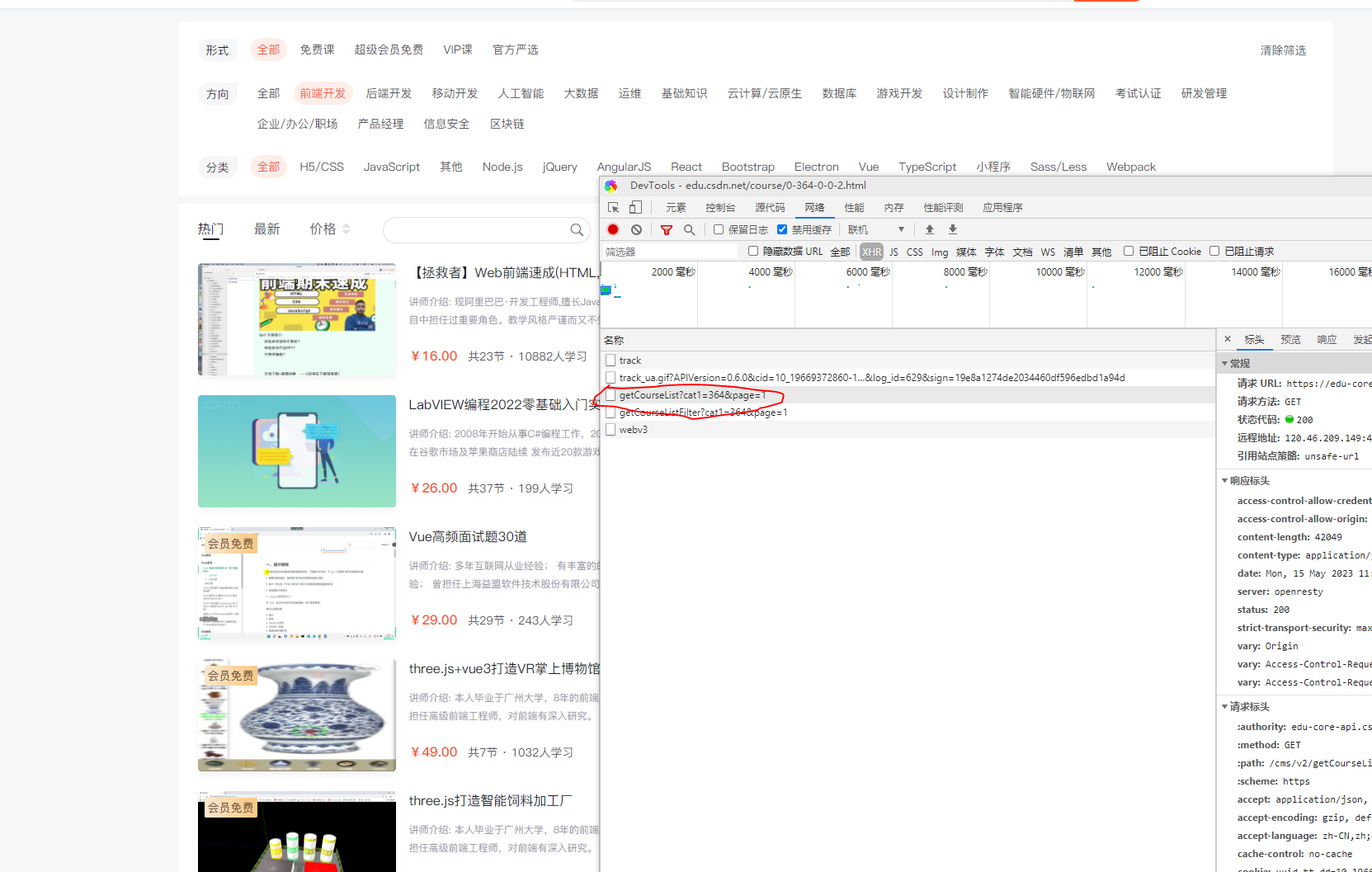Screen dimensions: 1372x872
Task: Stop recording the network log
Action: tap(613, 229)
